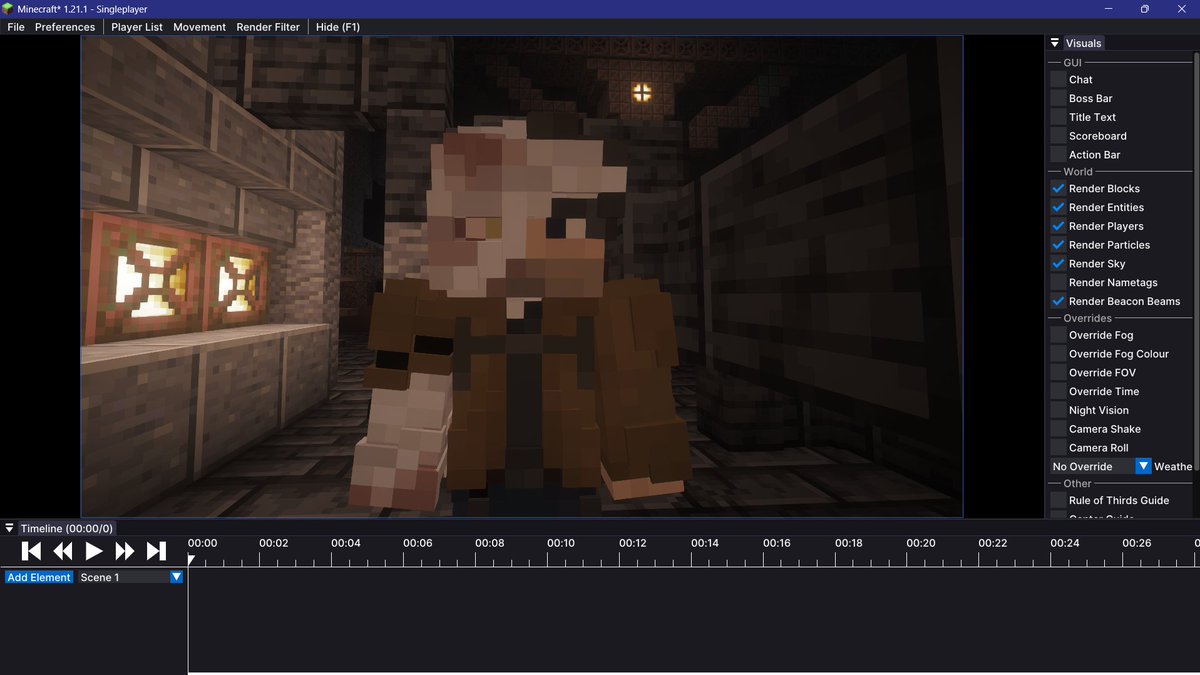The width and height of the screenshot is (1200, 675).
Task: Open the Player List menu
Action: tap(137, 27)
